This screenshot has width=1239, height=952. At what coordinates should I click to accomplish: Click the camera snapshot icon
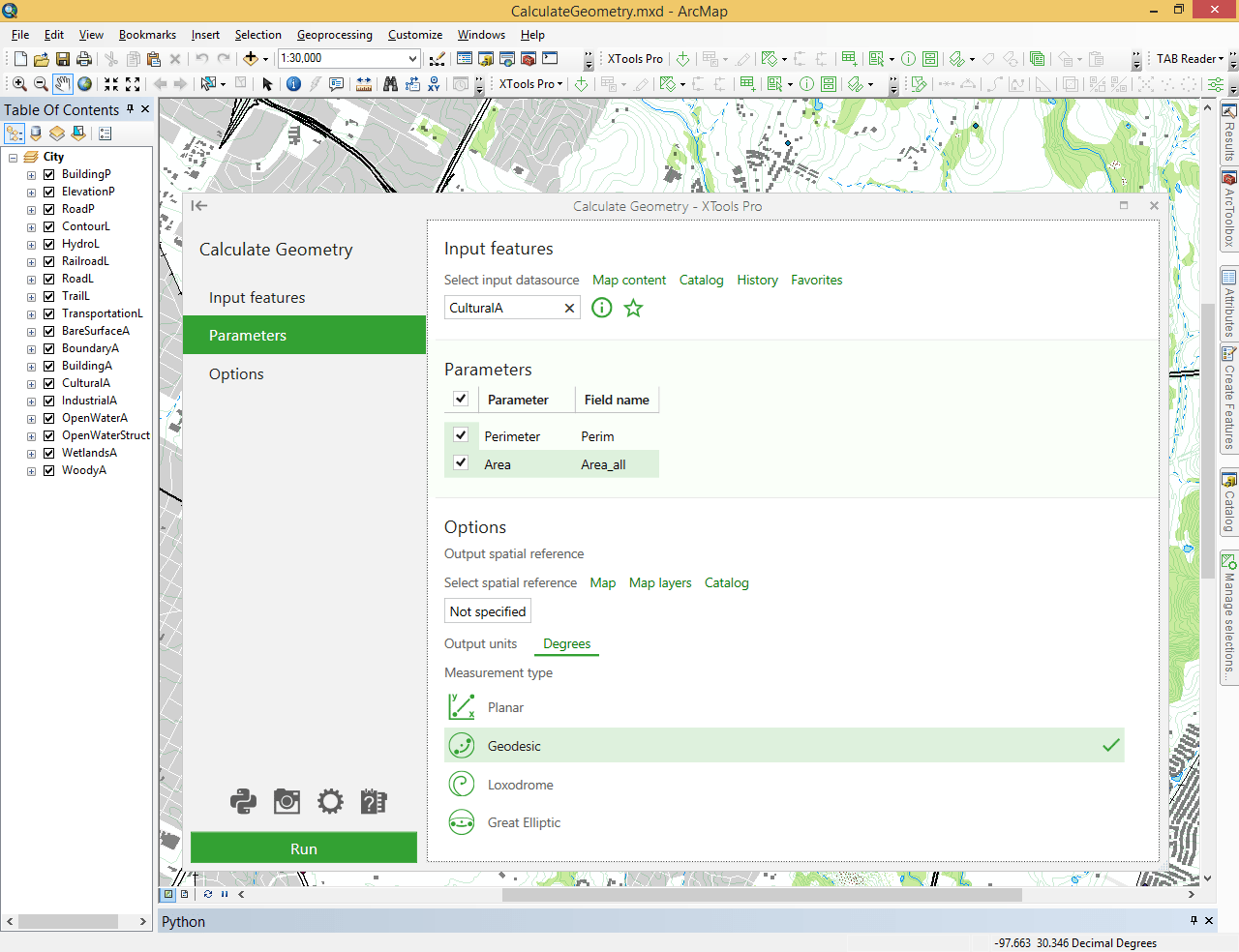[x=287, y=801]
